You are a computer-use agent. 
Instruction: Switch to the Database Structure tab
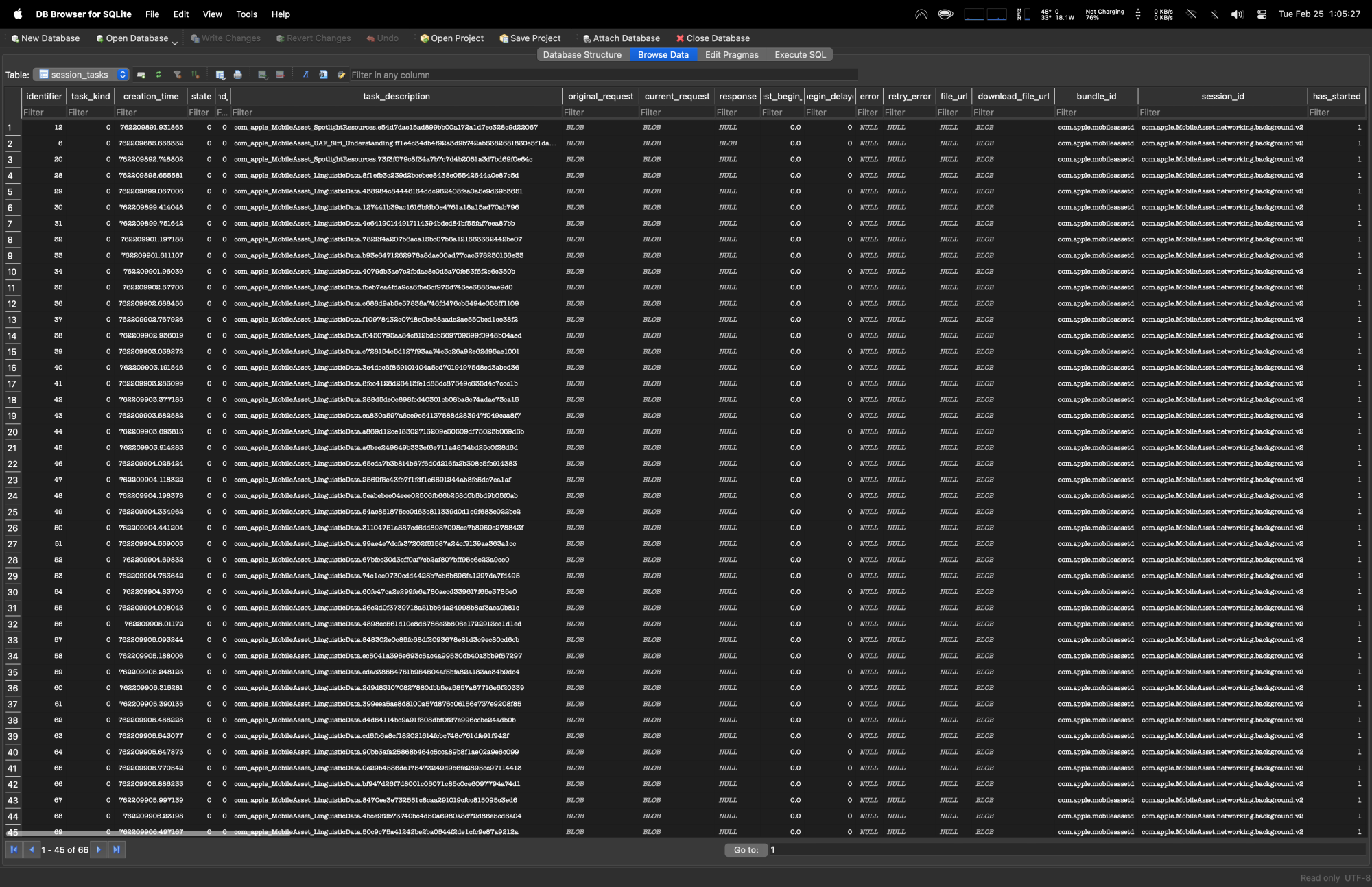(x=582, y=54)
